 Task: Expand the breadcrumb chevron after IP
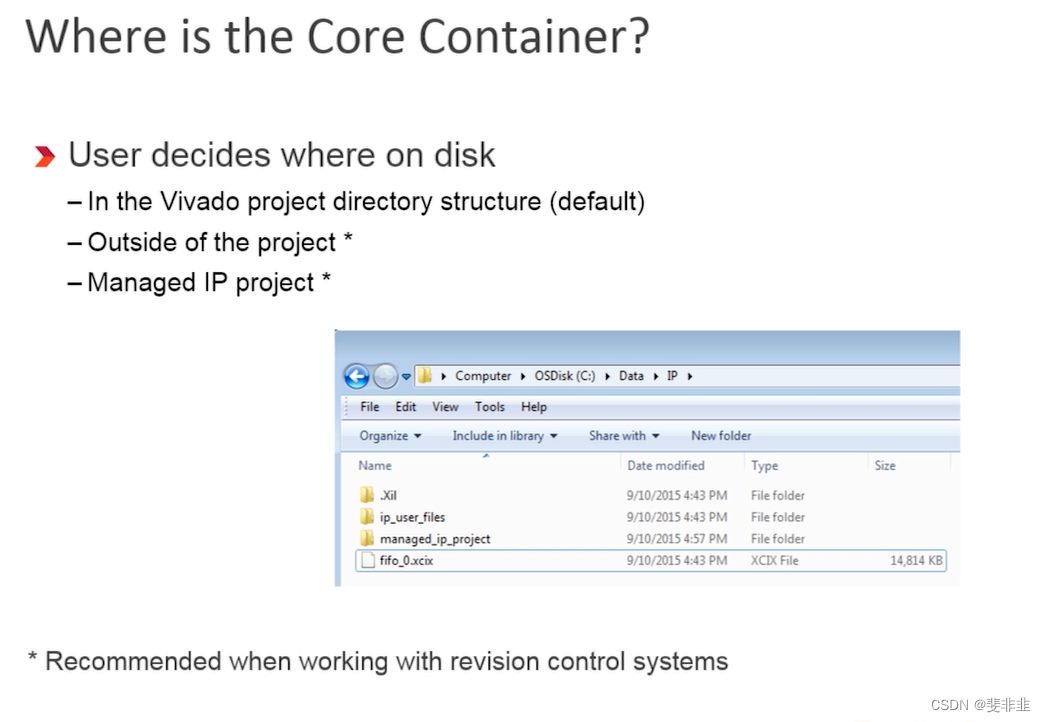point(692,376)
